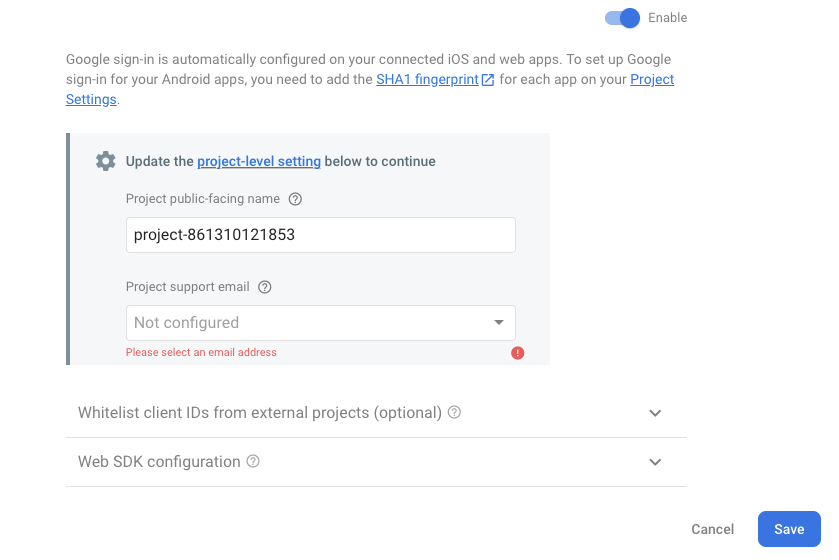Click the blue Save button
The image size is (839, 560).
click(789, 529)
